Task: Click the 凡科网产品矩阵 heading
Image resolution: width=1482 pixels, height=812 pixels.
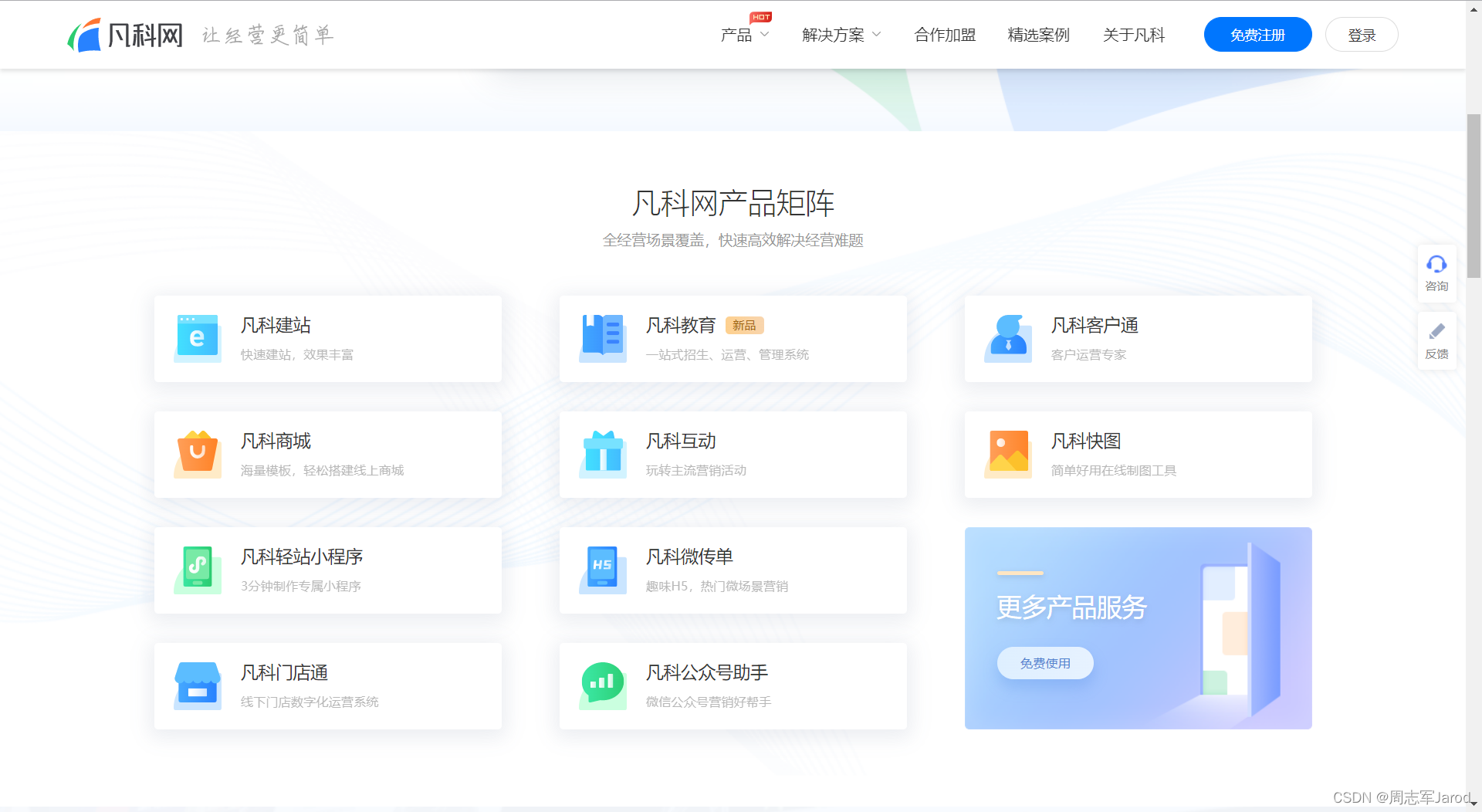Action: (x=733, y=204)
